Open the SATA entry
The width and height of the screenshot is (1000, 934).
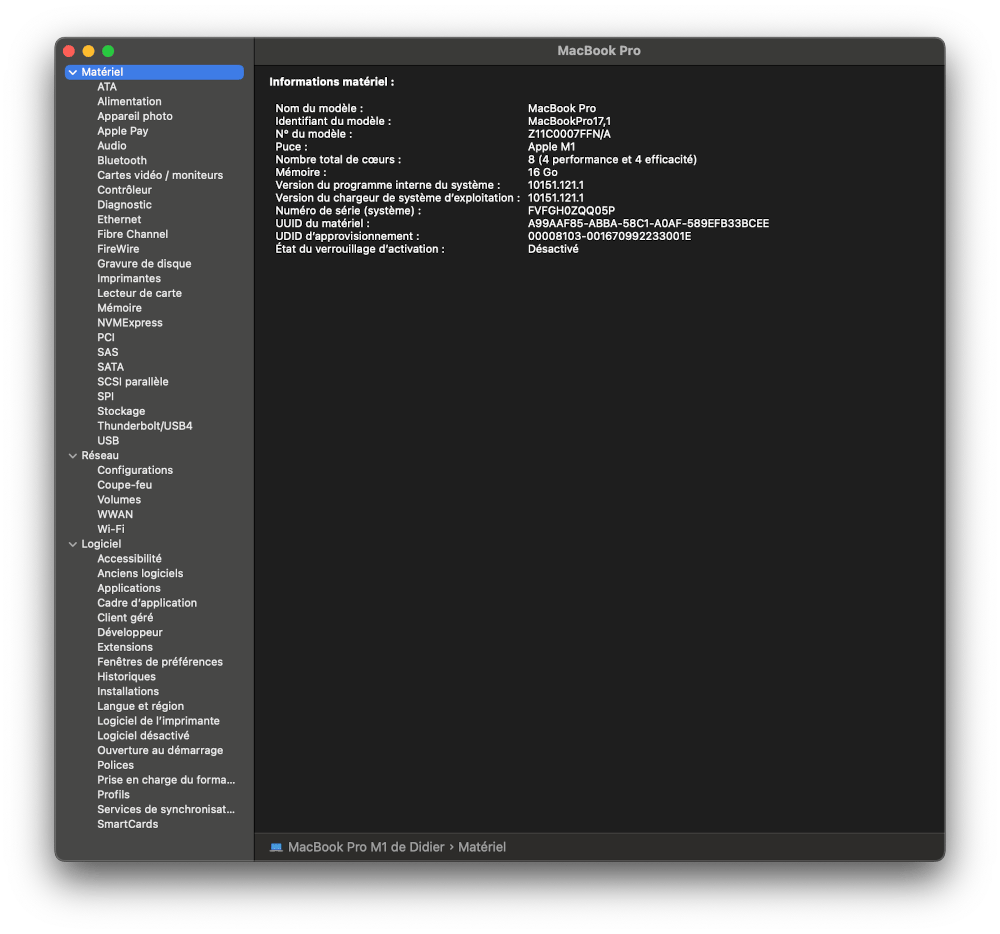110,367
